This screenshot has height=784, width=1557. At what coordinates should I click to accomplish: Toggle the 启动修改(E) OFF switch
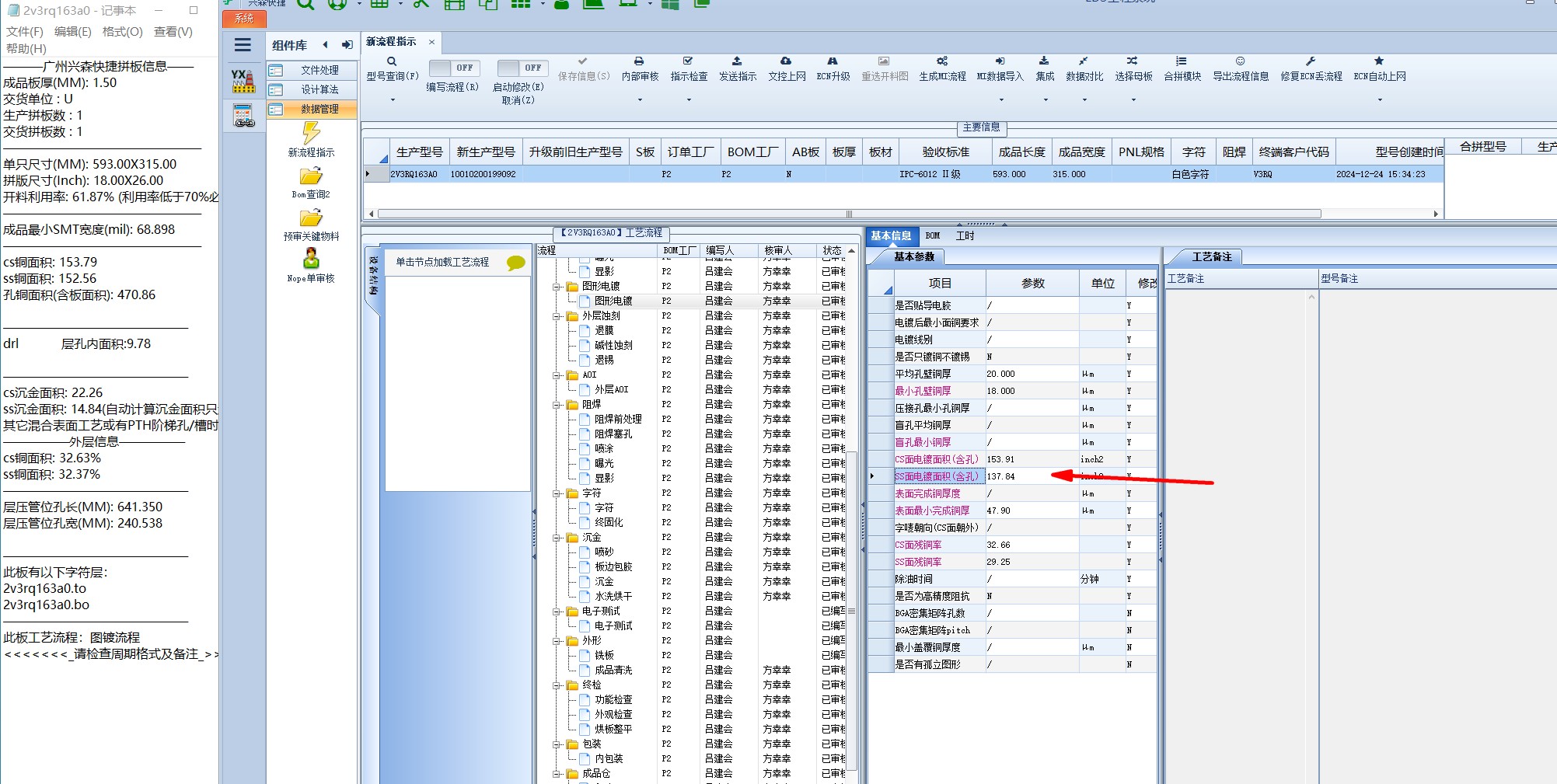[x=522, y=68]
